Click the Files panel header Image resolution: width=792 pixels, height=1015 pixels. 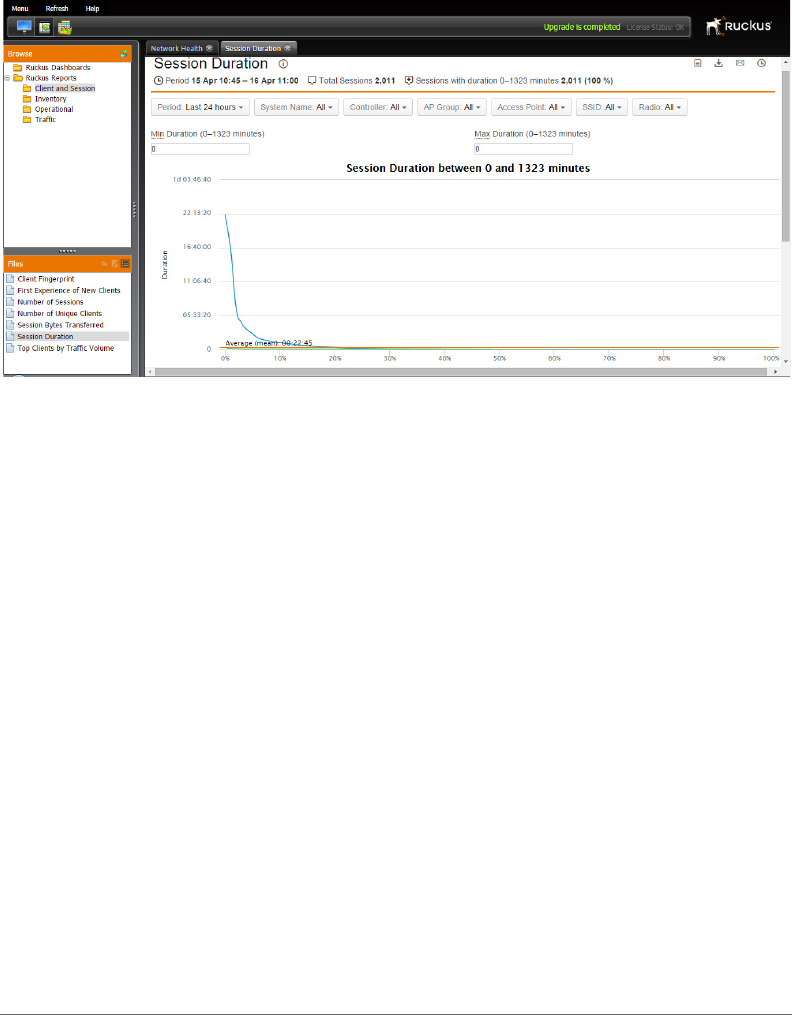click(67, 263)
